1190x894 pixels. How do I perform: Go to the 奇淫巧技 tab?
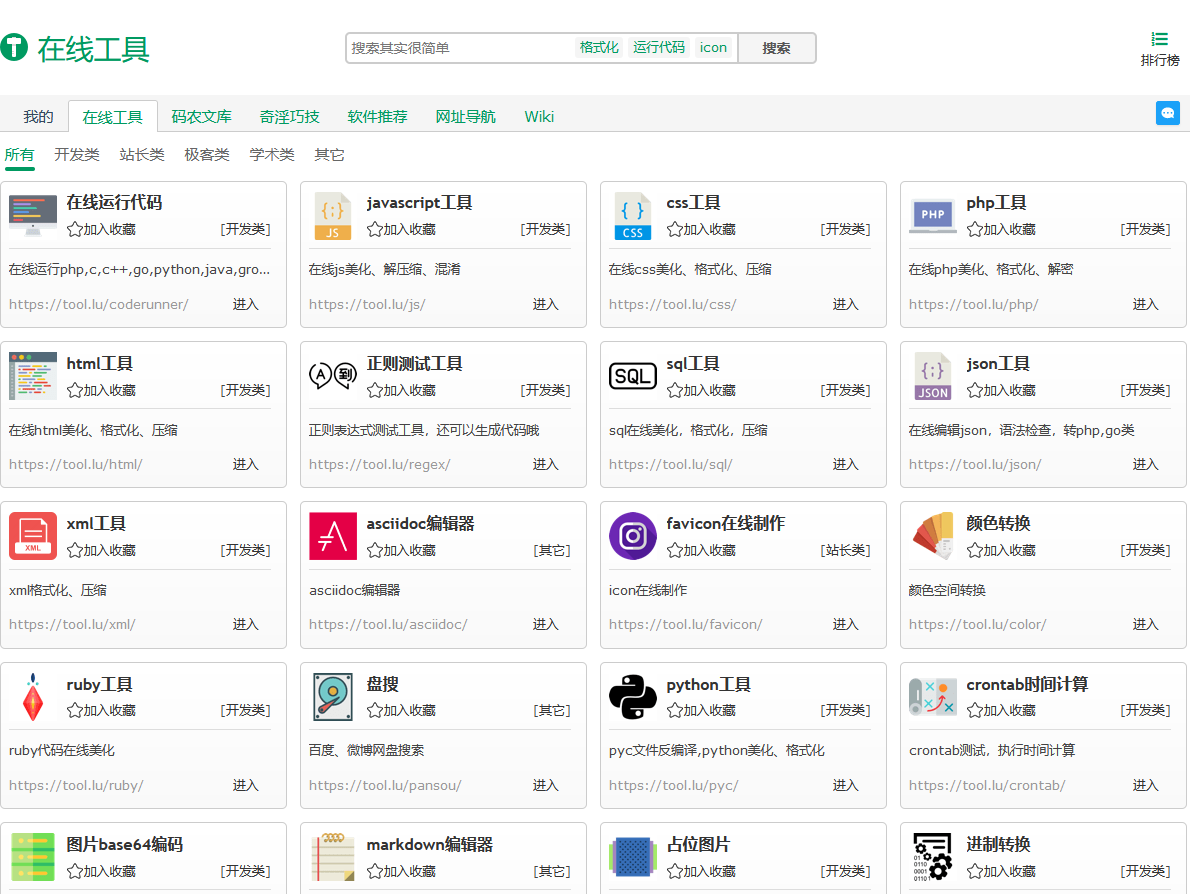[x=289, y=116]
